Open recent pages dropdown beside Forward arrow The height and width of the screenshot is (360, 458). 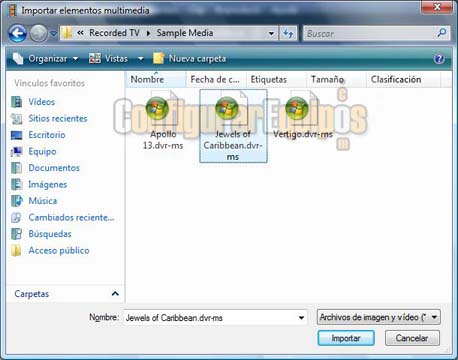tap(53, 33)
